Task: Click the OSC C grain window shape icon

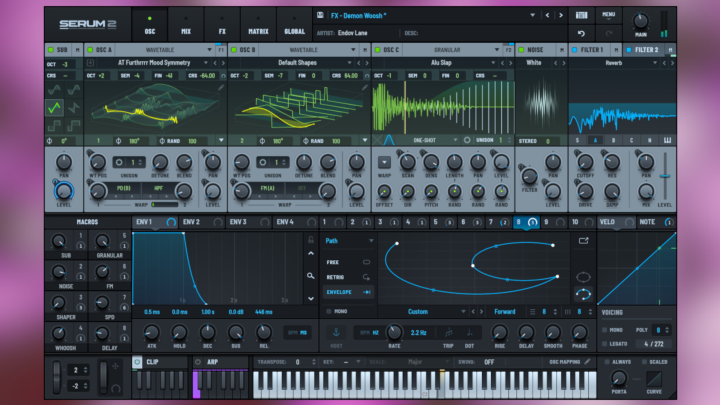Action: pyautogui.click(x=389, y=140)
